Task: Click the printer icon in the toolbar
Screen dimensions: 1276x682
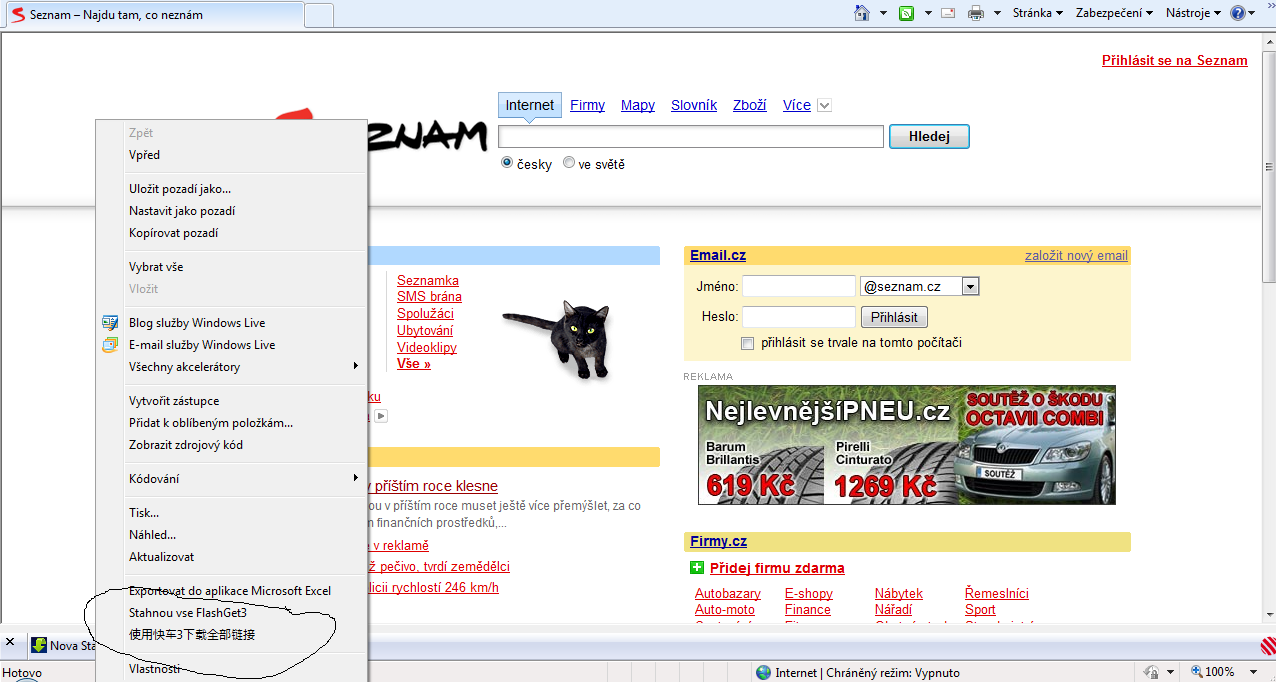Action: (x=976, y=13)
